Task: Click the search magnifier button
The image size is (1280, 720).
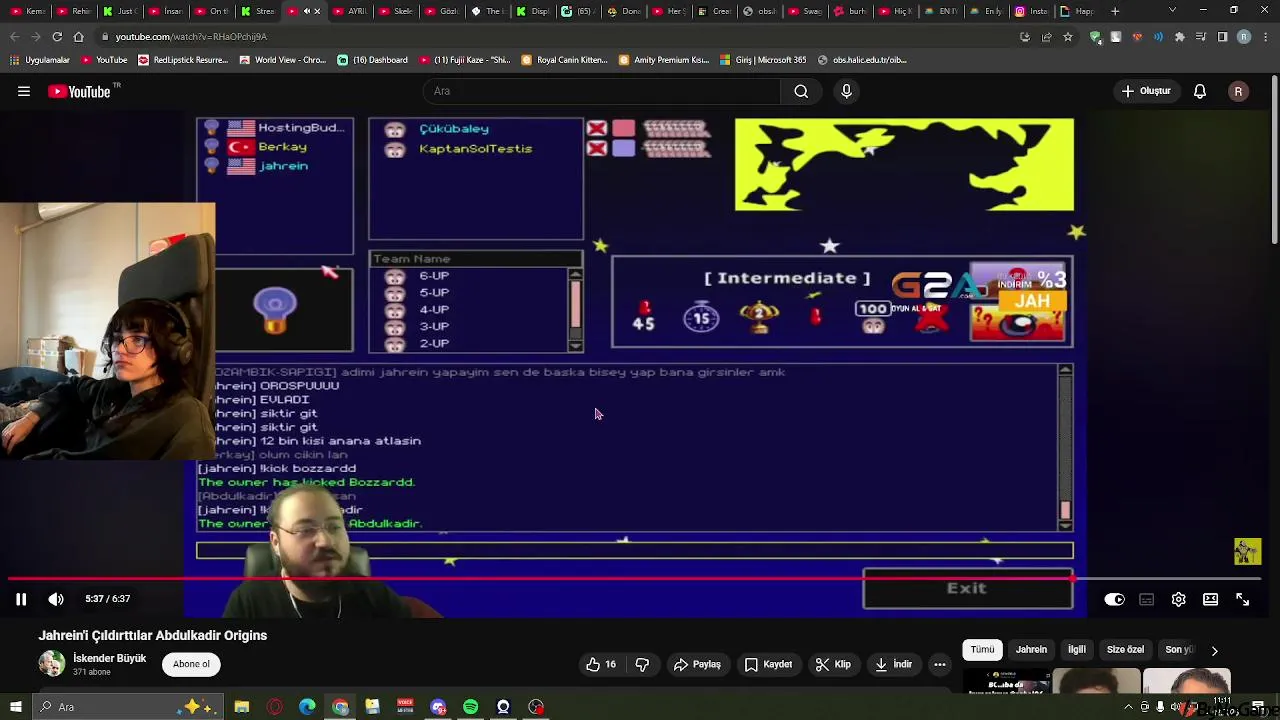Action: [801, 91]
